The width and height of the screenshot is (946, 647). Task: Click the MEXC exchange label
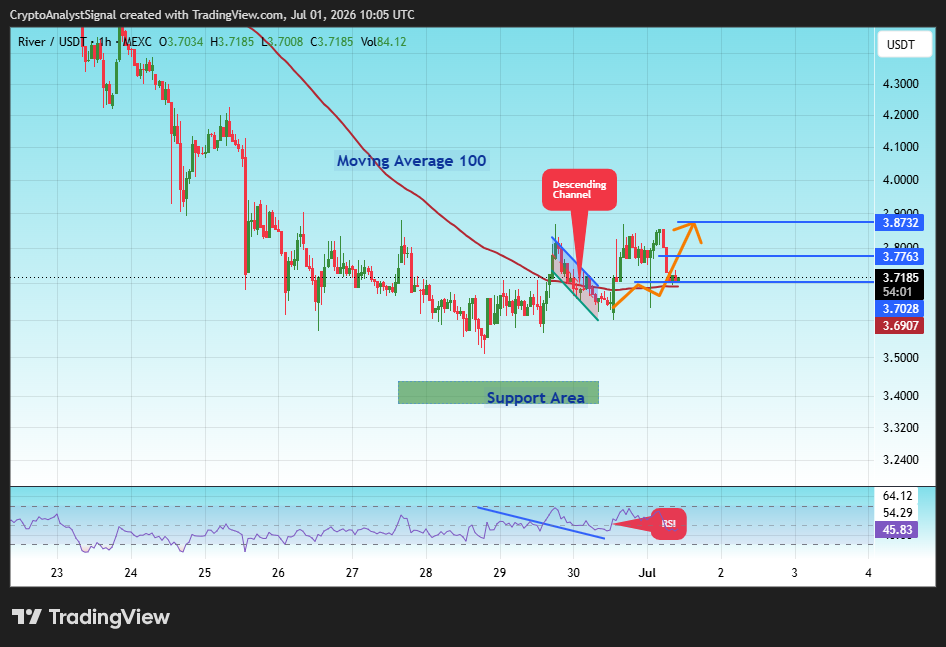click(x=137, y=42)
